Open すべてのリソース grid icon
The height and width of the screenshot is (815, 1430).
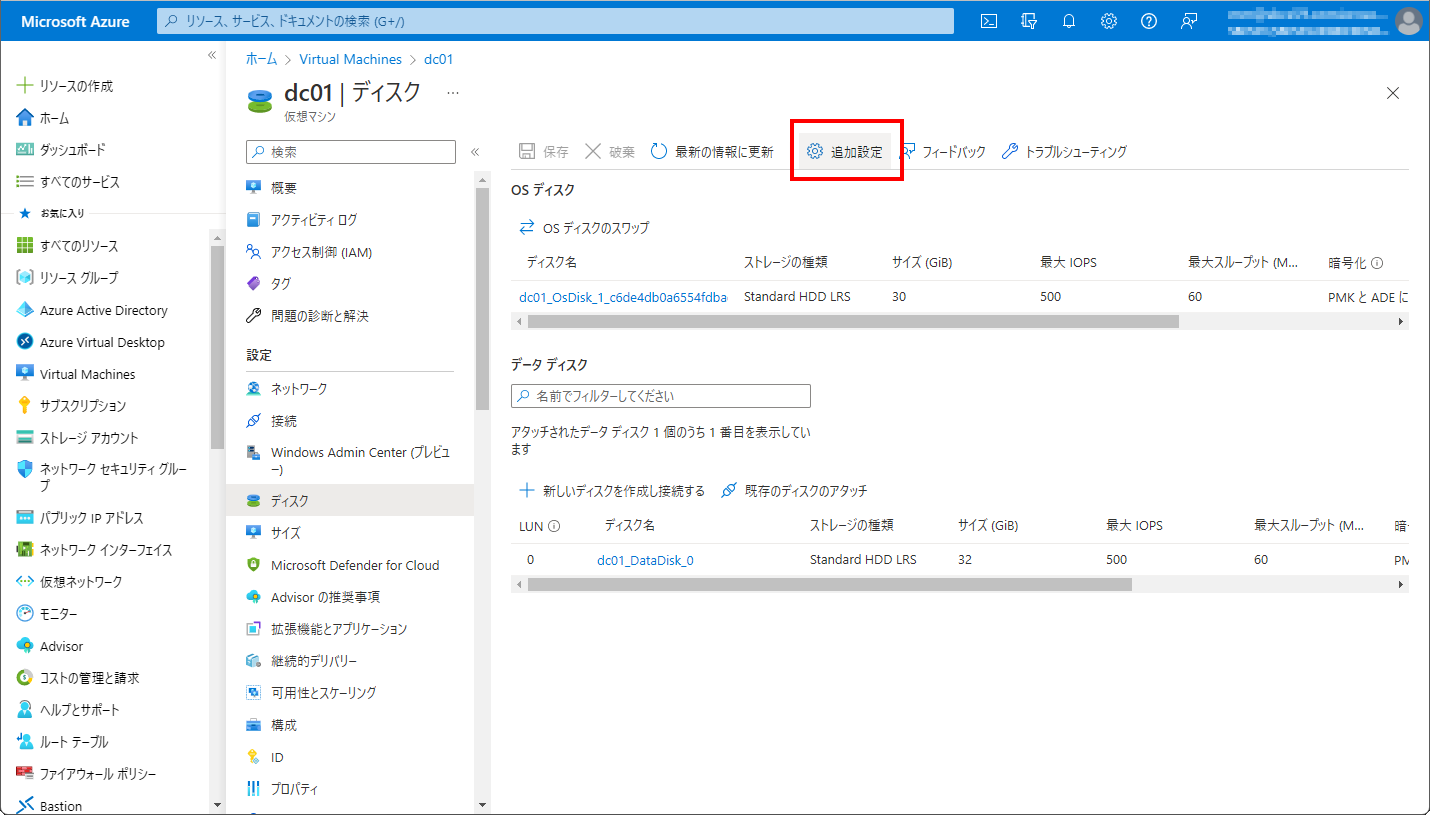click(x=26, y=246)
